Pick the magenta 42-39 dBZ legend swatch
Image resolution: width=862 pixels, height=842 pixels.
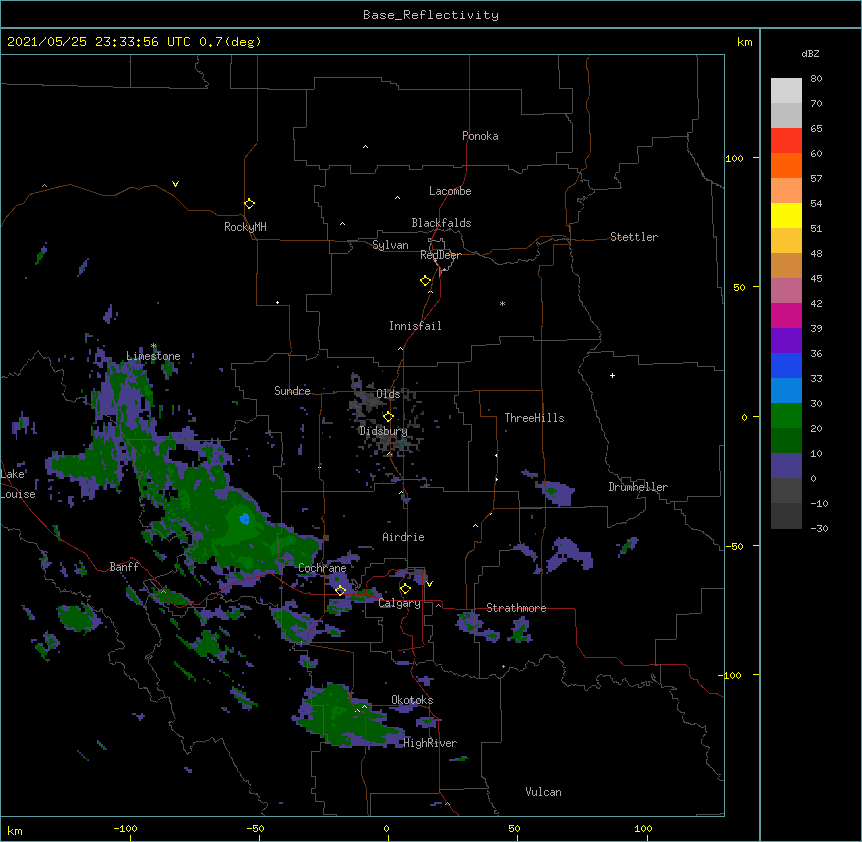[x=786, y=315]
